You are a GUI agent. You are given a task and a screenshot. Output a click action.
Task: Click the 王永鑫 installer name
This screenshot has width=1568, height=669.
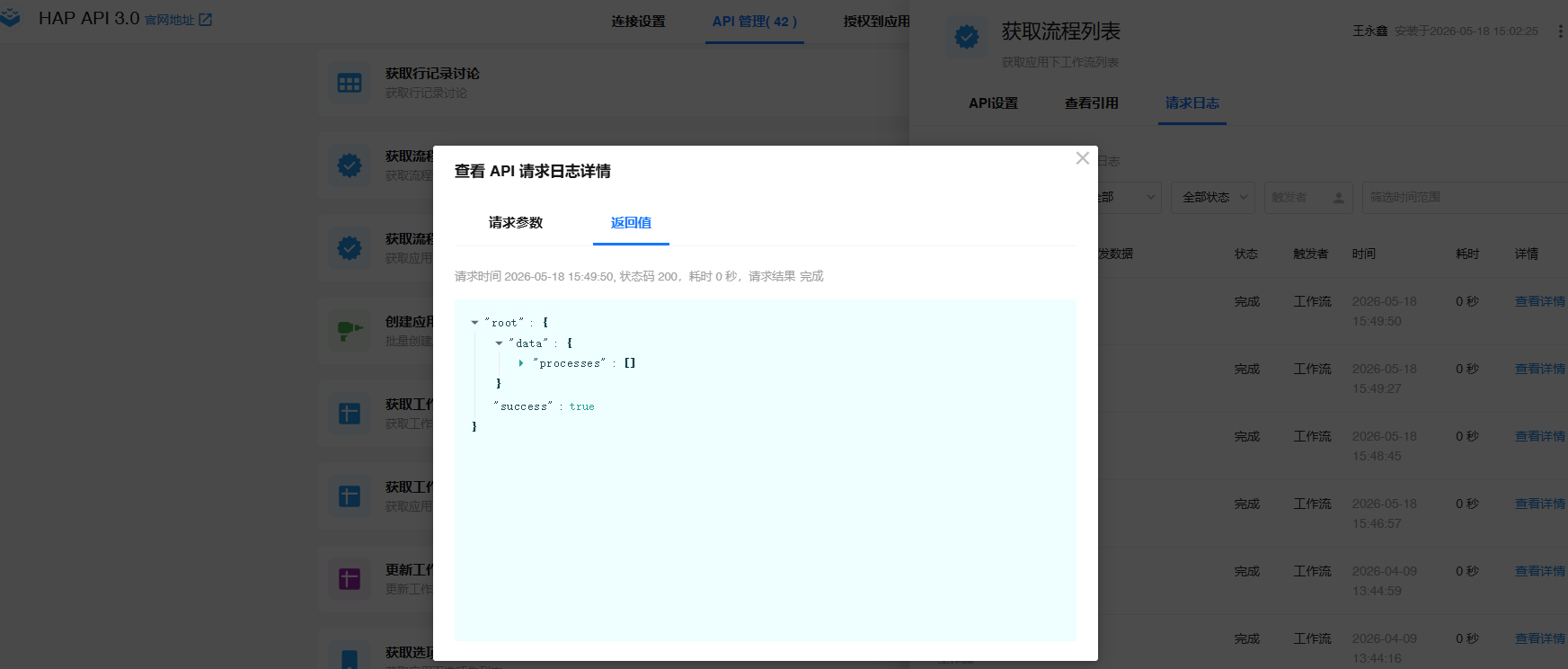pyautogui.click(x=1370, y=31)
